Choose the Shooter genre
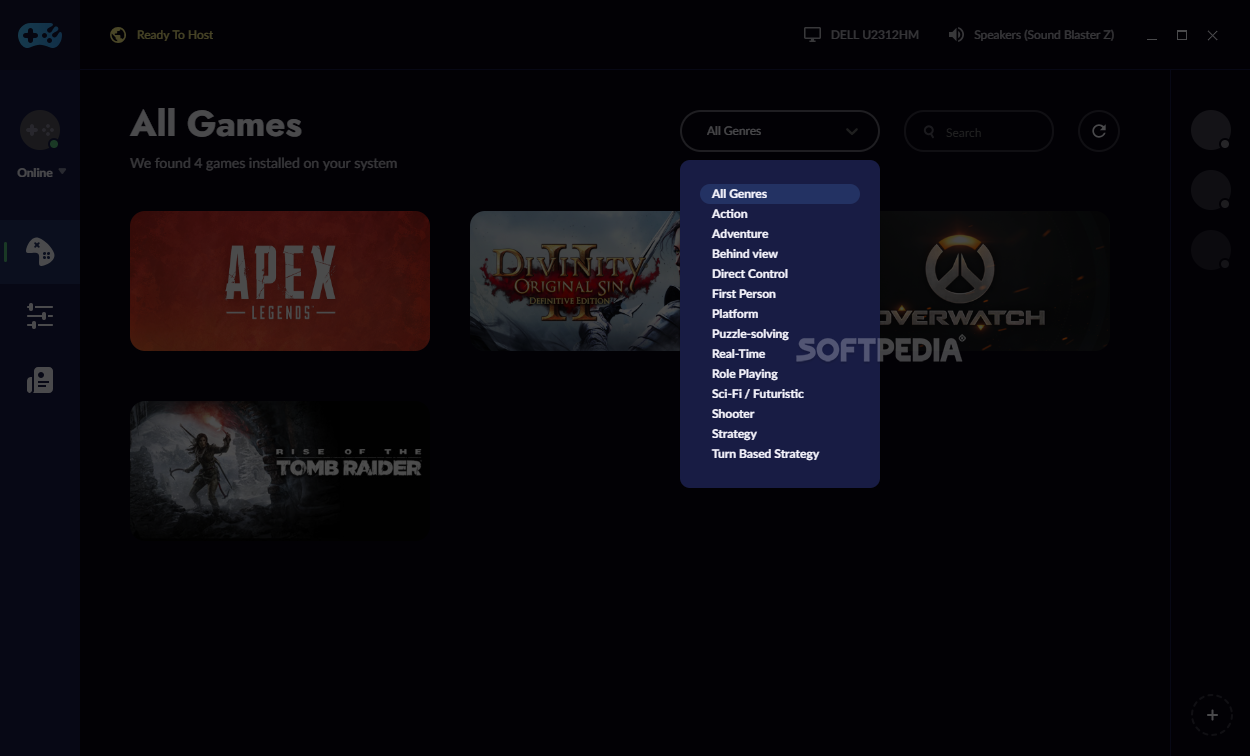This screenshot has height=756, width=1250. (733, 414)
